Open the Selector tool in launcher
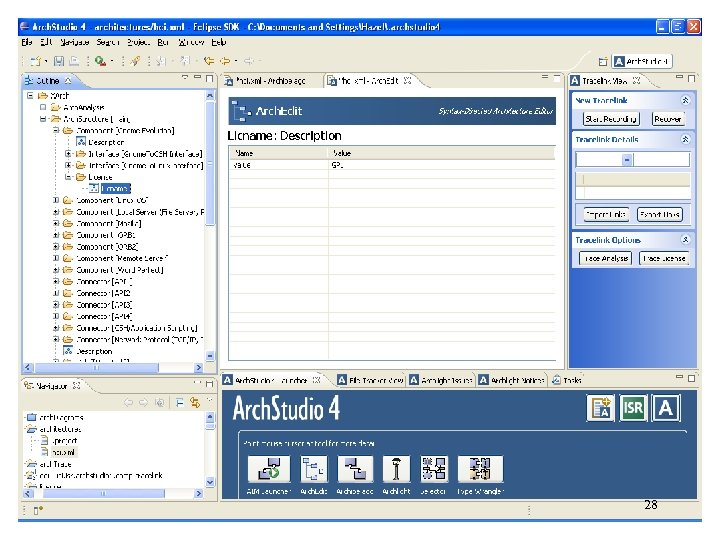Screen dimensions: 720x540 point(433,468)
